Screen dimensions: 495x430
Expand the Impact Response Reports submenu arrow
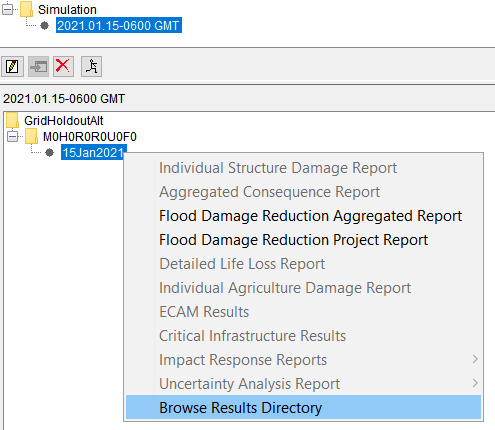pos(475,359)
